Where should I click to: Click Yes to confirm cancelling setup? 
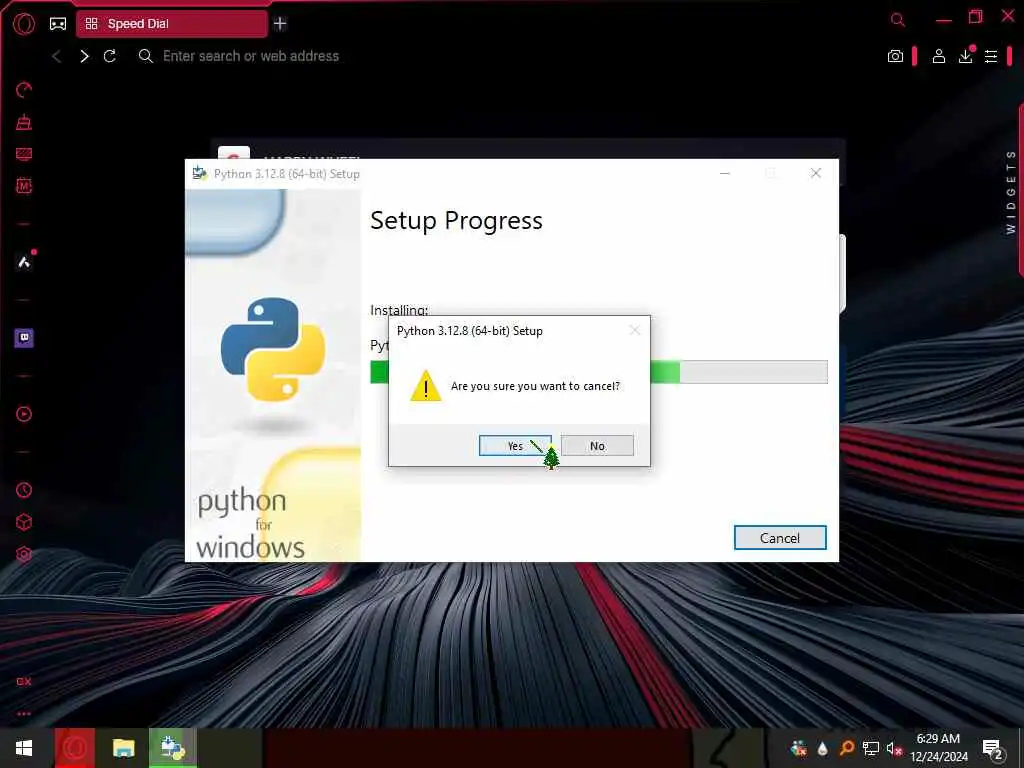(515, 445)
